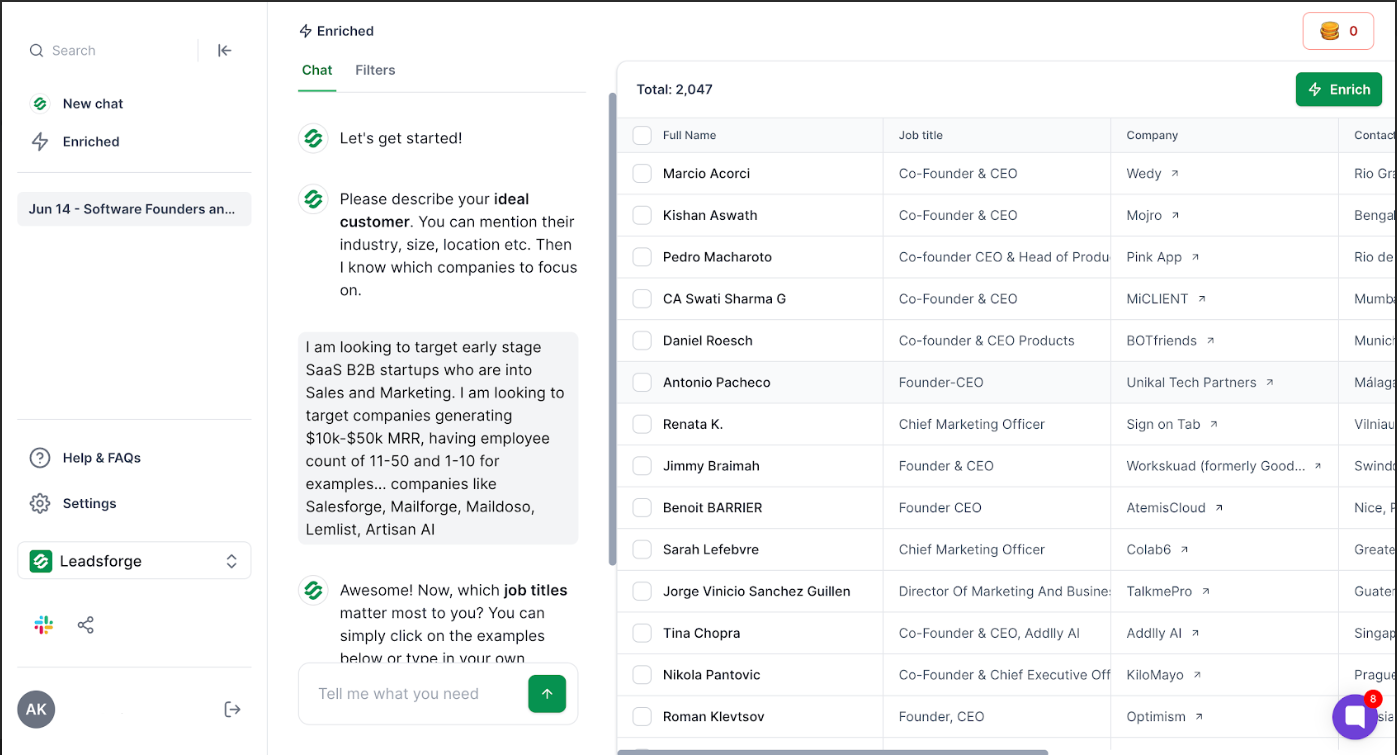This screenshot has height=755, width=1397.
Task: Click the name Jorge Vinicio Sanchez Guillen
Action: pos(756,592)
